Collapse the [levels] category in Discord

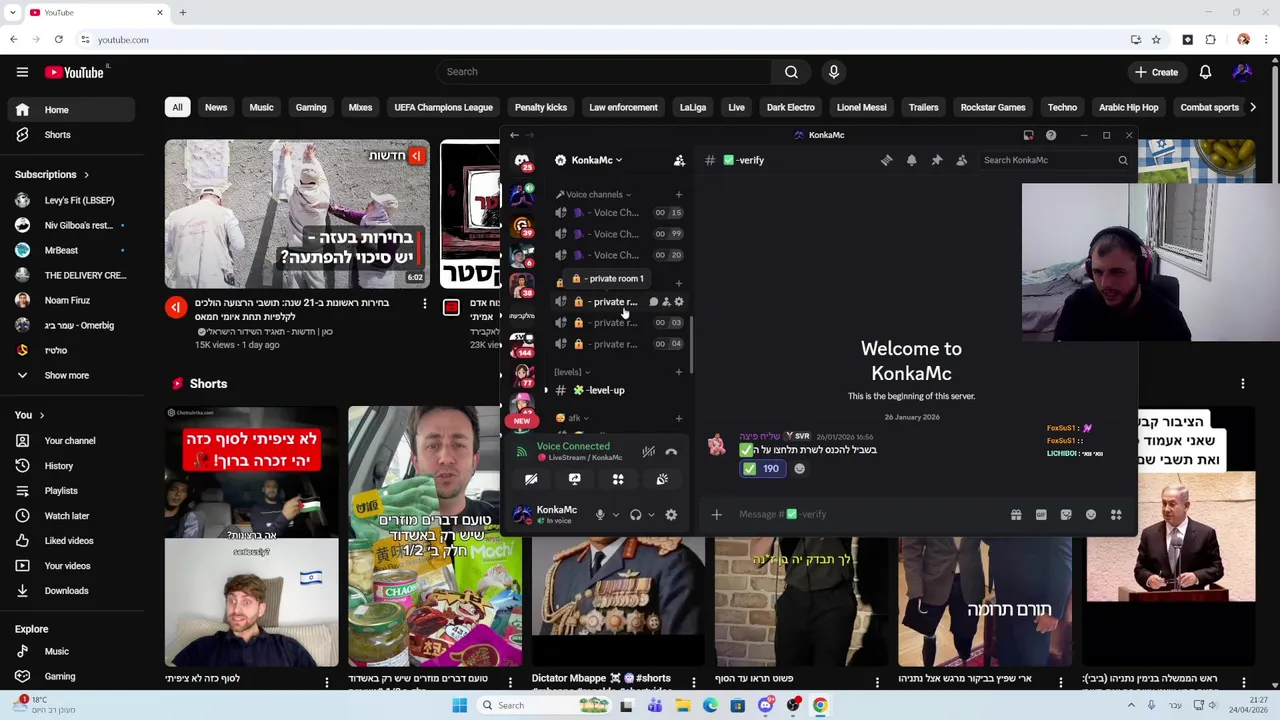(x=572, y=372)
